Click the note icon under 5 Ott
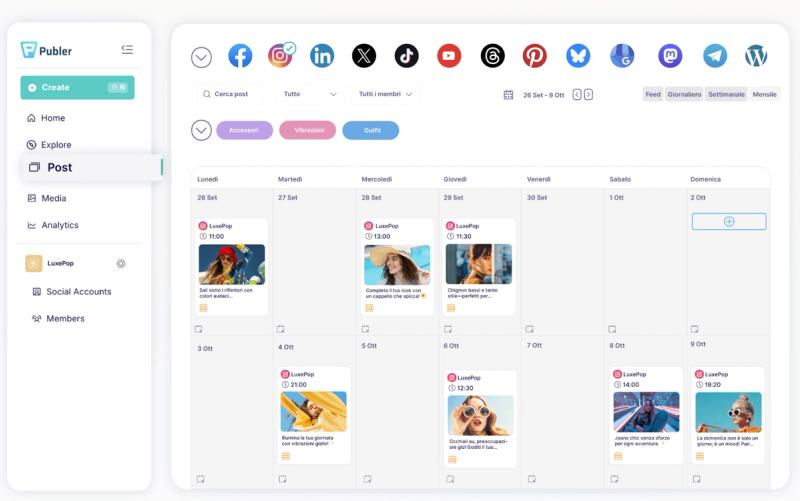The image size is (800, 501). pyautogui.click(x=367, y=479)
